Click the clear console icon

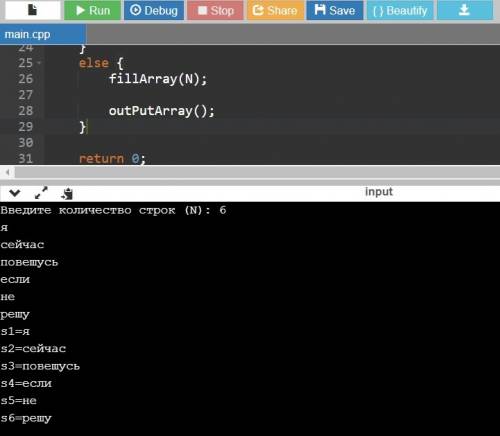[67, 193]
